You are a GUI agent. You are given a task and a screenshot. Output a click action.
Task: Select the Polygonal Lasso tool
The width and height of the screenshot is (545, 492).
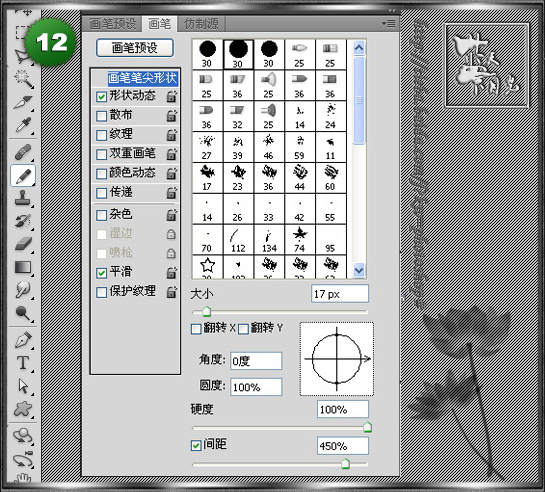tap(22, 56)
